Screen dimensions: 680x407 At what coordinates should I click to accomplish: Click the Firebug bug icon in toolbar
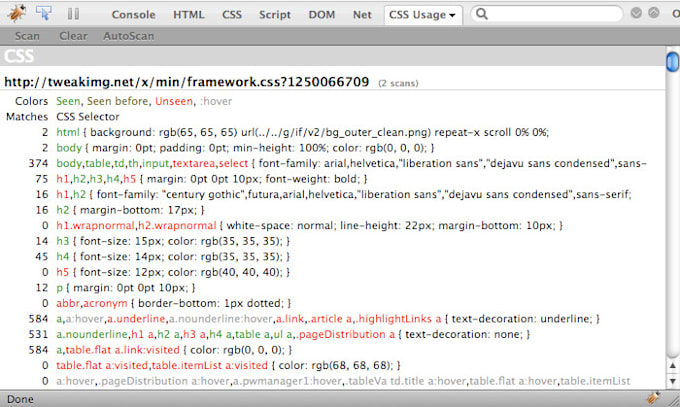pos(15,14)
